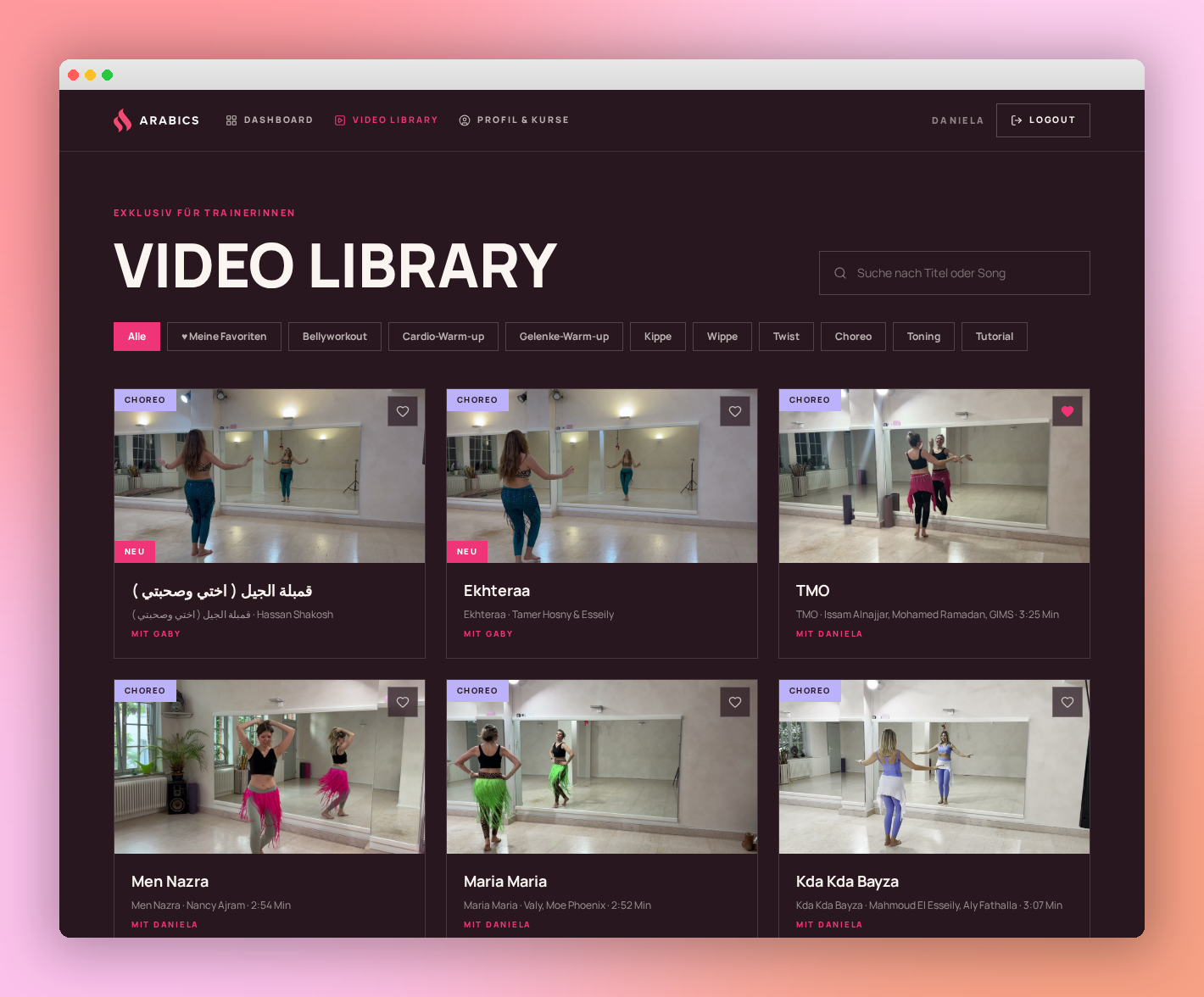Image resolution: width=1204 pixels, height=997 pixels.
Task: Click the Maria Maria title
Action: [505, 882]
